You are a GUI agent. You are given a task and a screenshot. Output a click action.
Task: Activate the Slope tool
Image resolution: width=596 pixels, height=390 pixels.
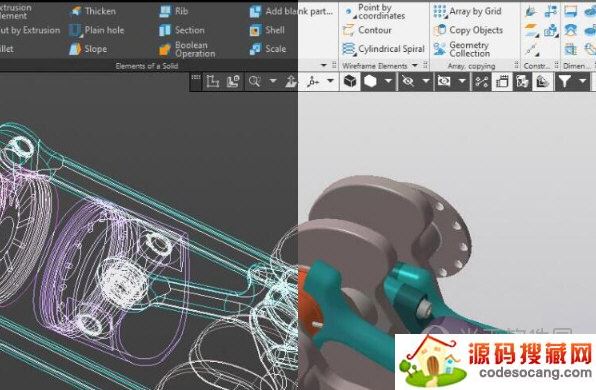88,49
